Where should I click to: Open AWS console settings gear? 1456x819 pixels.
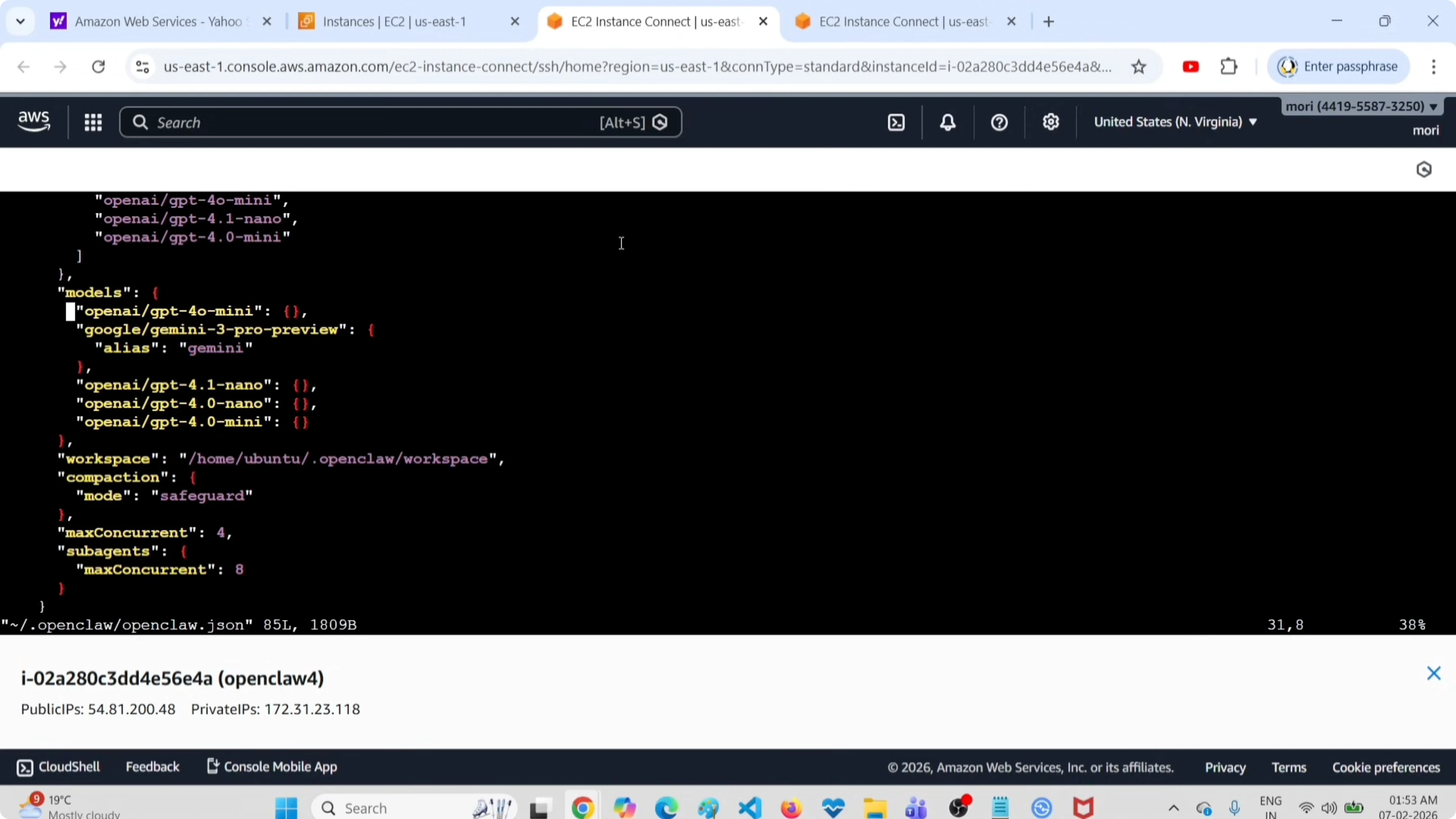pos(1050,123)
